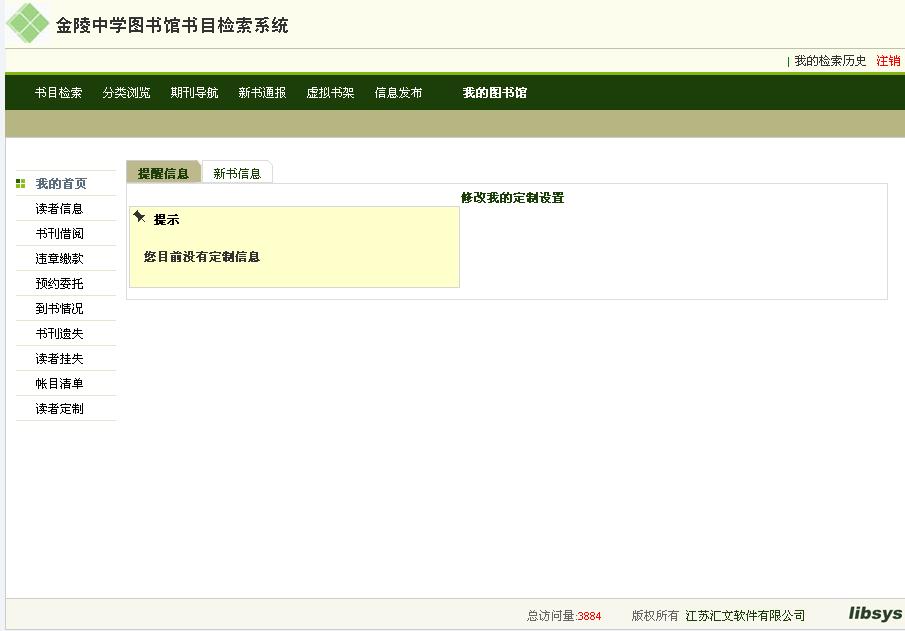Open 修改我的定制设置 link

click(513, 197)
